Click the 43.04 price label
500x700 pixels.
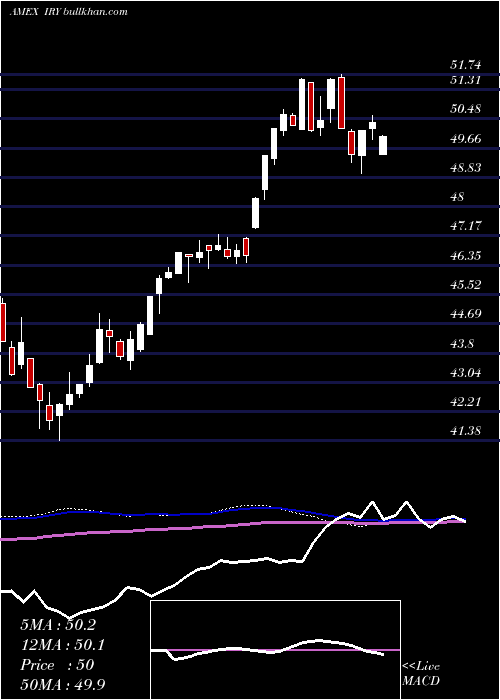[465, 373]
